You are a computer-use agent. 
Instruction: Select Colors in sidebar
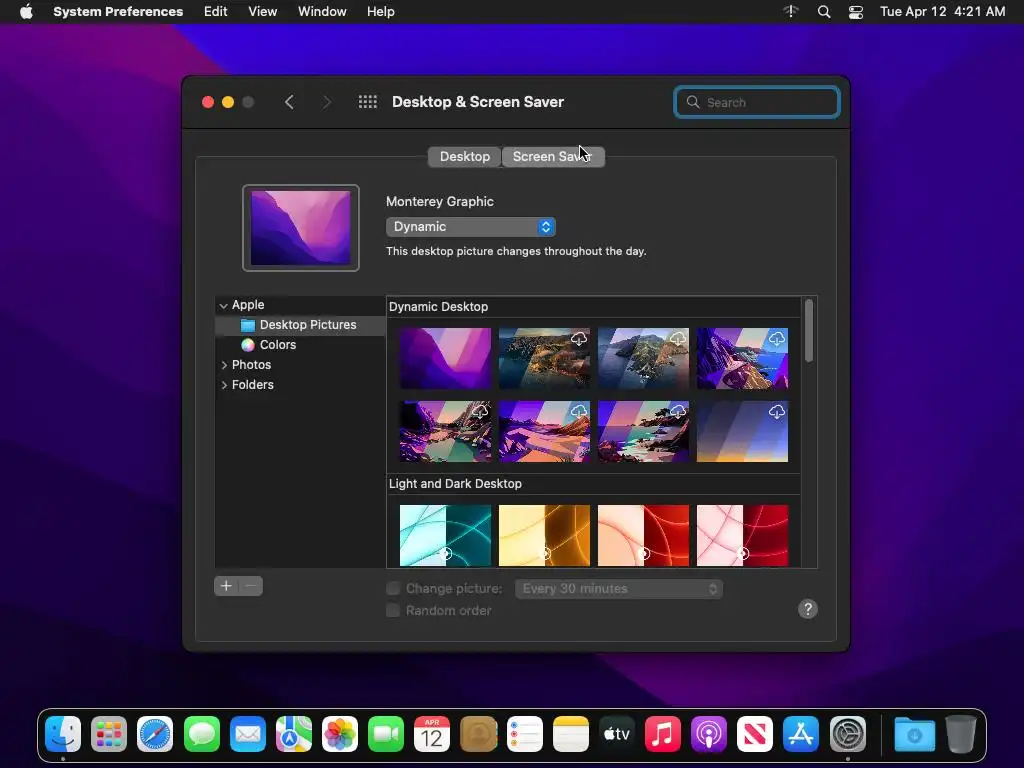pos(300,345)
